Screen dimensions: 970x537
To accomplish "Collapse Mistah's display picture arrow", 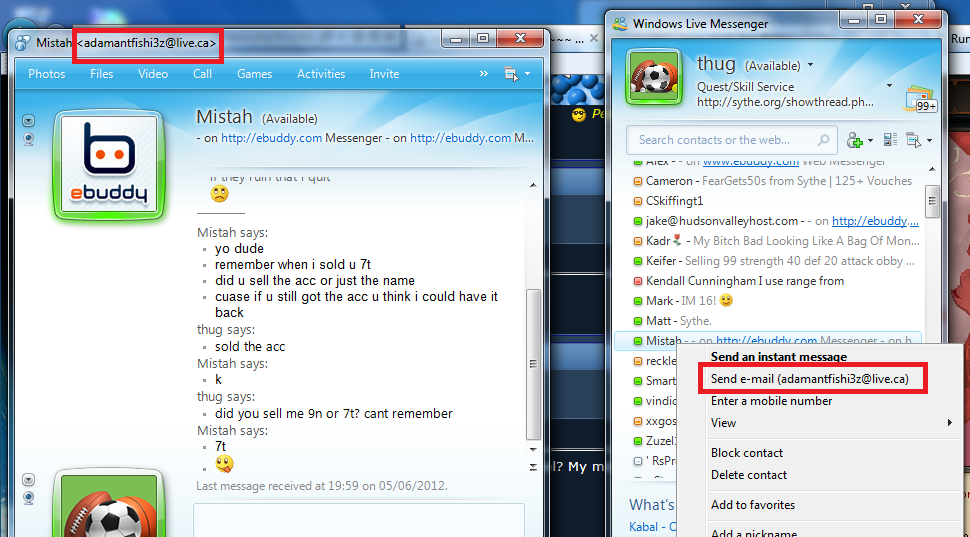I will [x=28, y=120].
